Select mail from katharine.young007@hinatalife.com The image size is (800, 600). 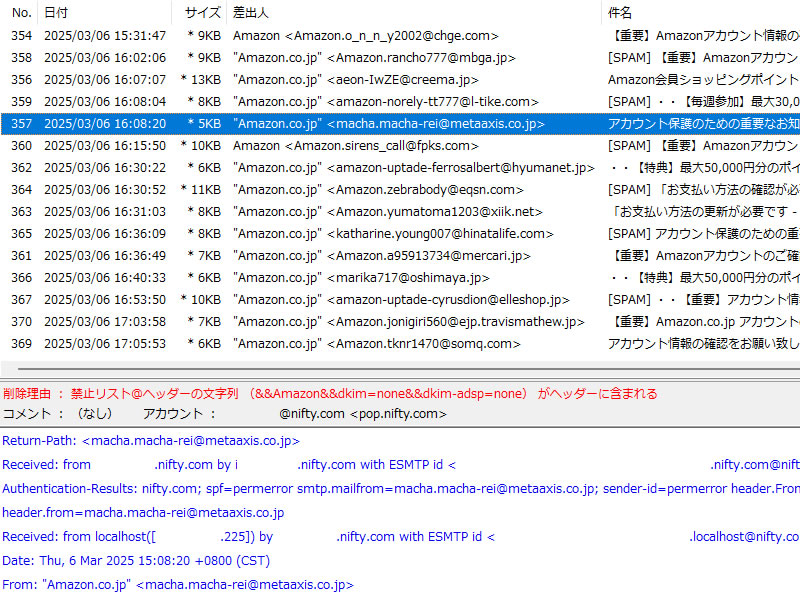point(400,233)
